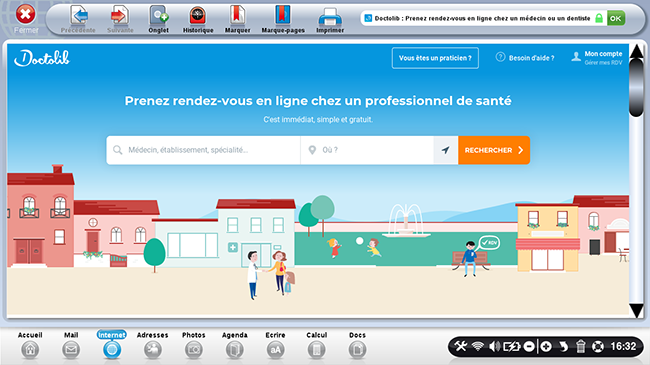The image size is (650, 365).
Task: Click the "Médecin, établissement, spécialité" search field
Action: click(203, 150)
